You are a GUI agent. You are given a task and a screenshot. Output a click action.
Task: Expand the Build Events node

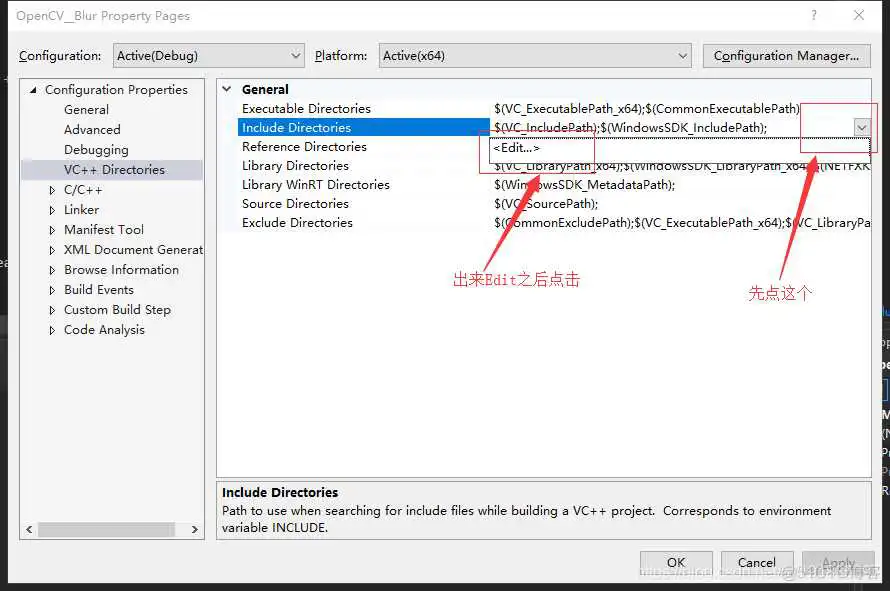[x=52, y=290]
